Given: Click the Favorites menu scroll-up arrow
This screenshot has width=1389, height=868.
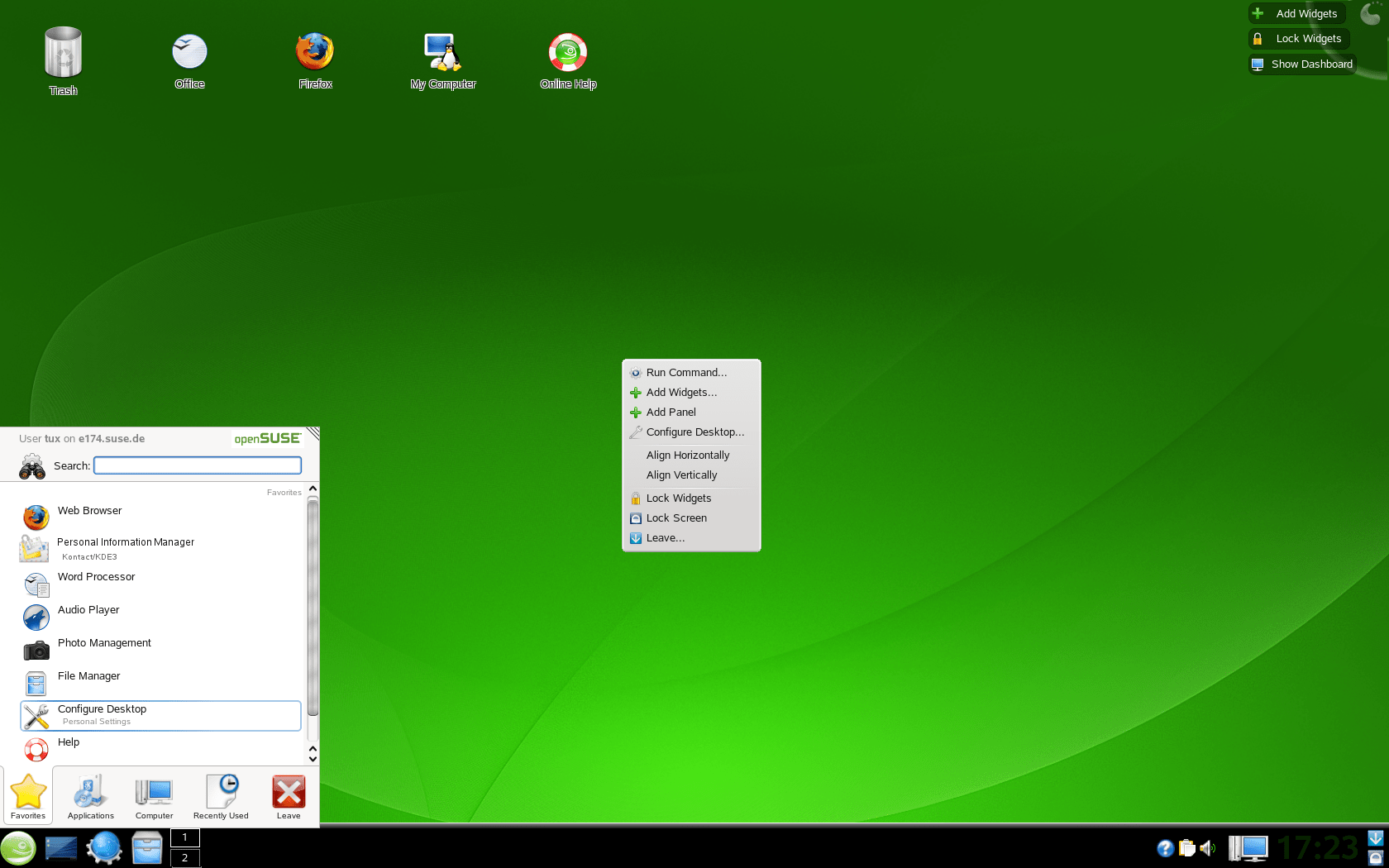Looking at the screenshot, I should click(313, 489).
